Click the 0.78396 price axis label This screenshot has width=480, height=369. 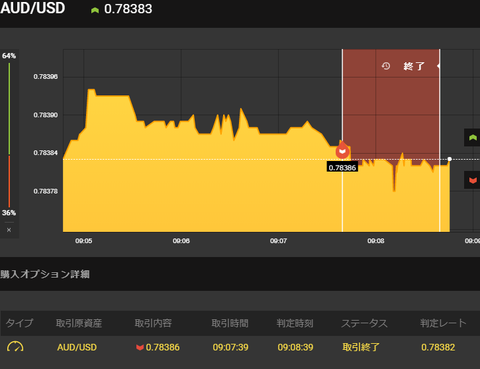(46, 77)
